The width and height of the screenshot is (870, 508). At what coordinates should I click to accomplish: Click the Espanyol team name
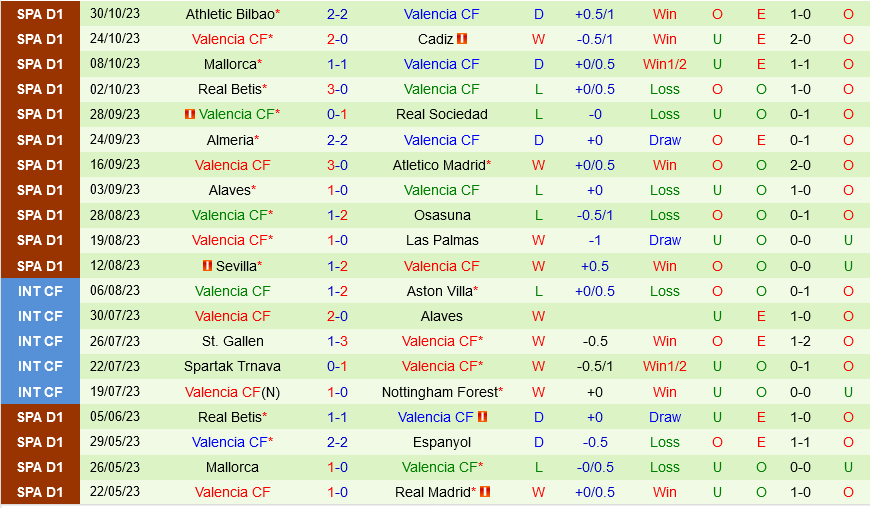[442, 442]
